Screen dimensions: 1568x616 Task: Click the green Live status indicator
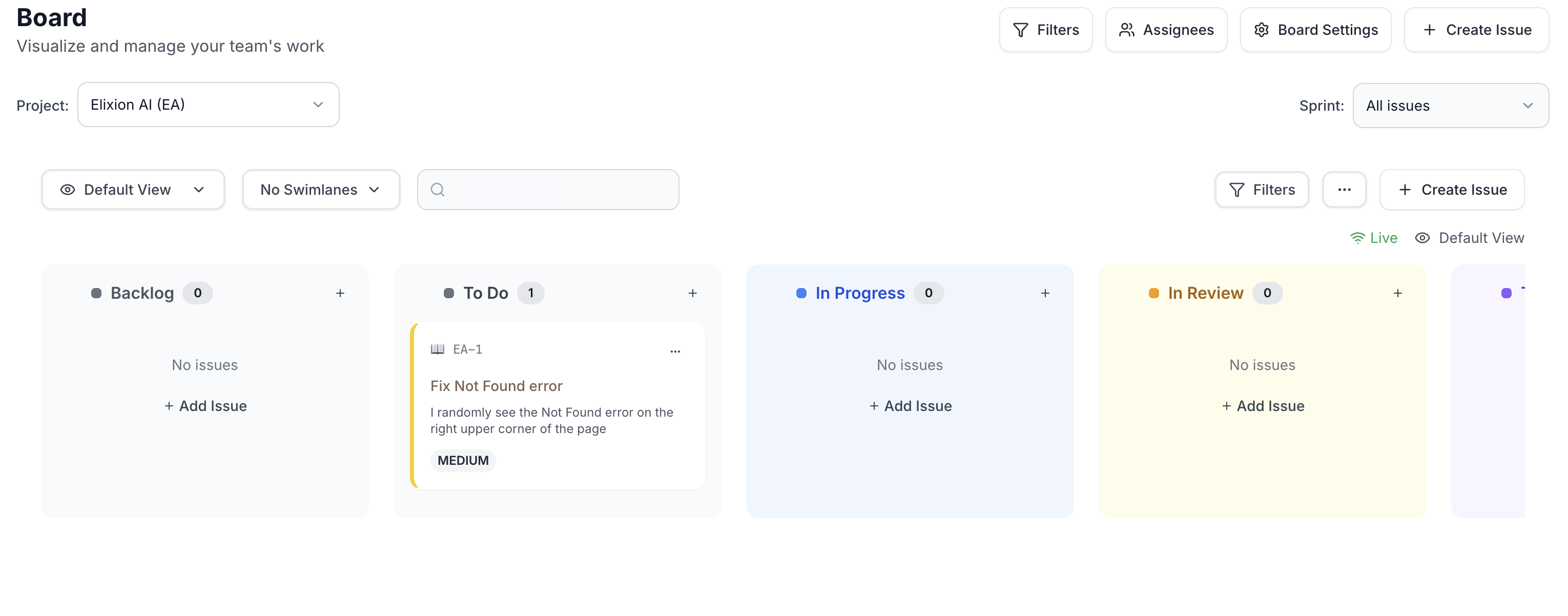(x=1373, y=238)
